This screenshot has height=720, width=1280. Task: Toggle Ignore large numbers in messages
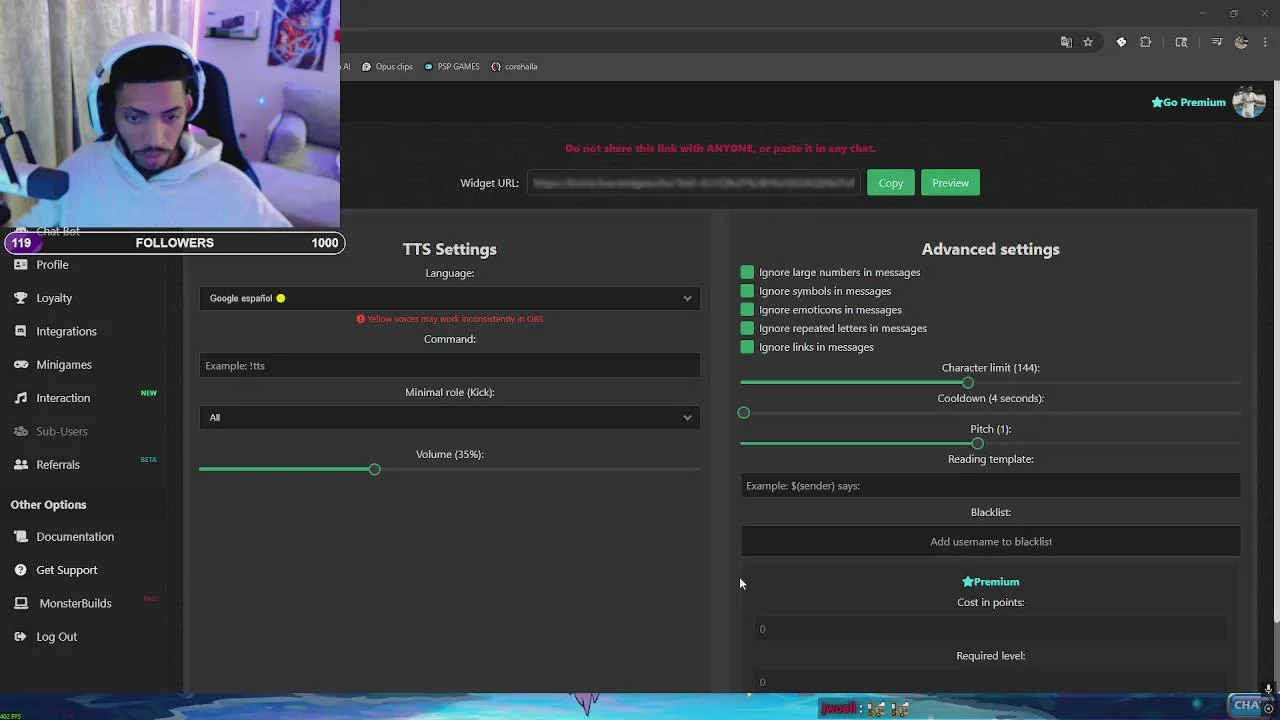[747, 272]
